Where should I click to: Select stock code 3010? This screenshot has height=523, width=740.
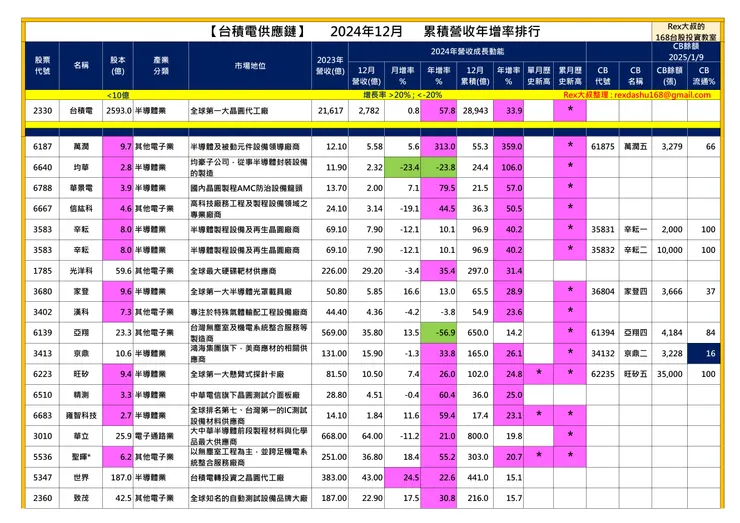click(42, 436)
